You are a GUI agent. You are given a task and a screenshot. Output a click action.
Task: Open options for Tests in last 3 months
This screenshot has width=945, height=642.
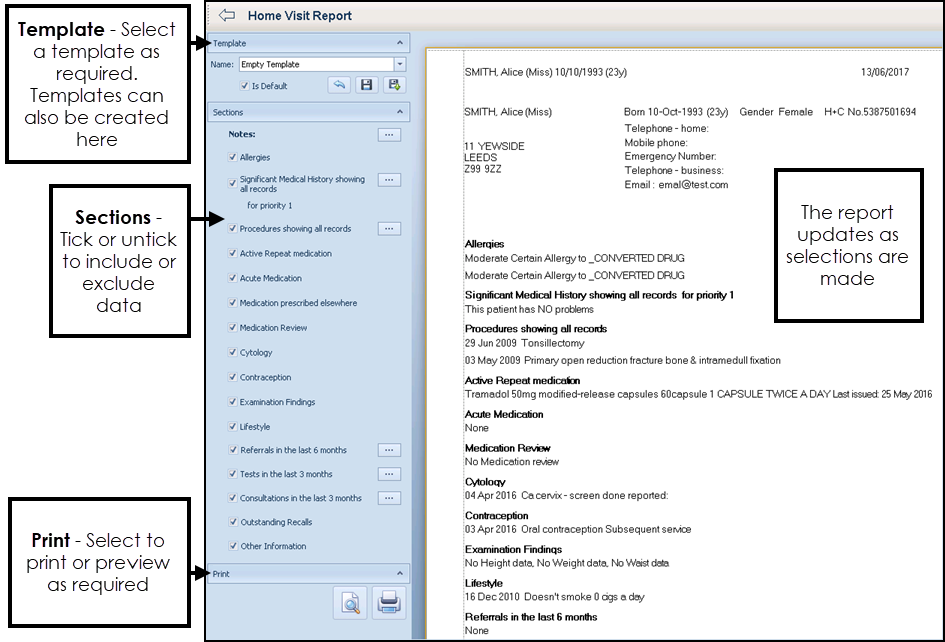pyautogui.click(x=389, y=474)
